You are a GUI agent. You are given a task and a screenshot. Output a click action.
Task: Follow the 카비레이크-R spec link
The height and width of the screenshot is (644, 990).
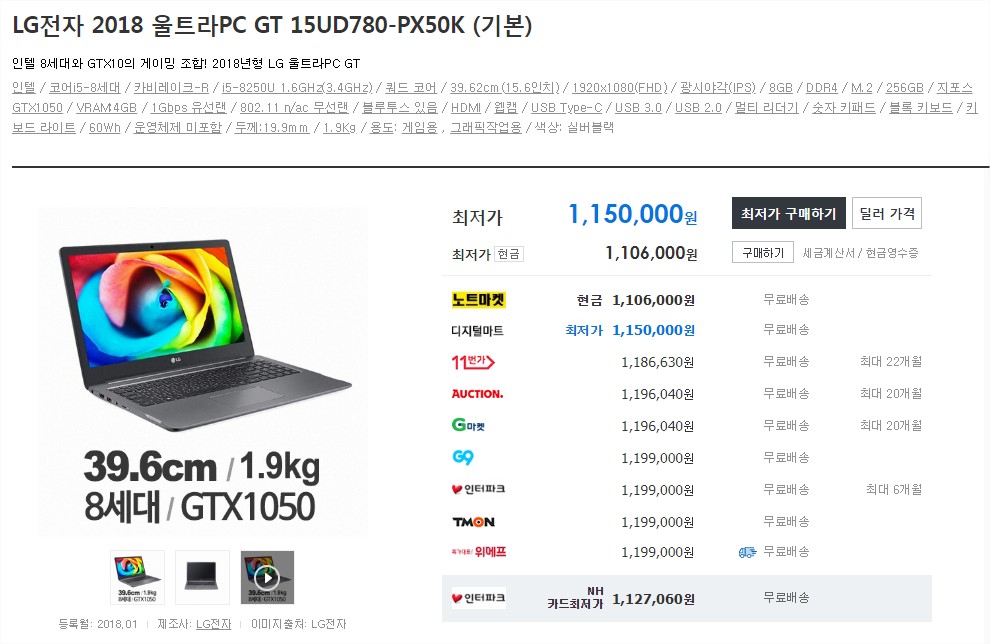coord(171,88)
